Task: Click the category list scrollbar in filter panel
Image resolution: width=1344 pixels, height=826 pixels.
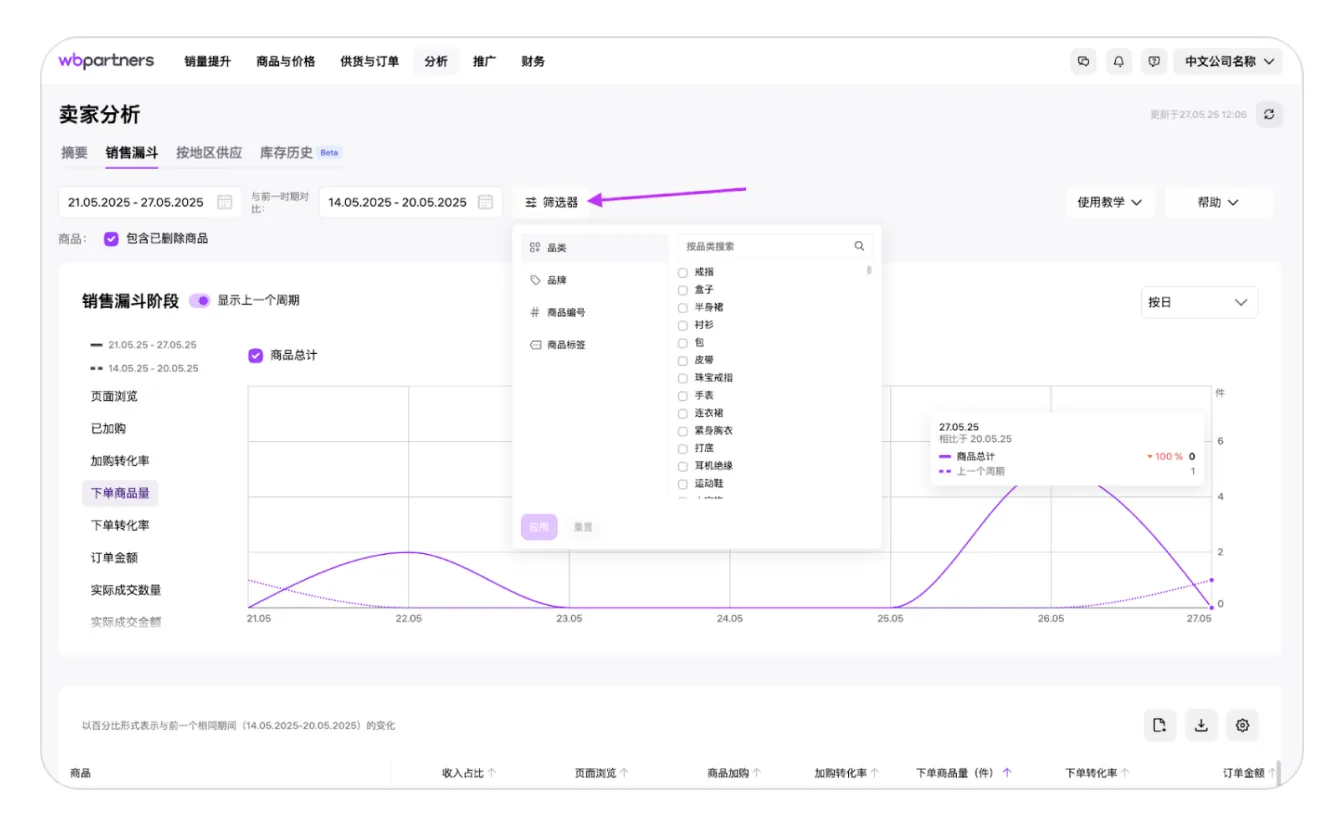Action: (869, 271)
